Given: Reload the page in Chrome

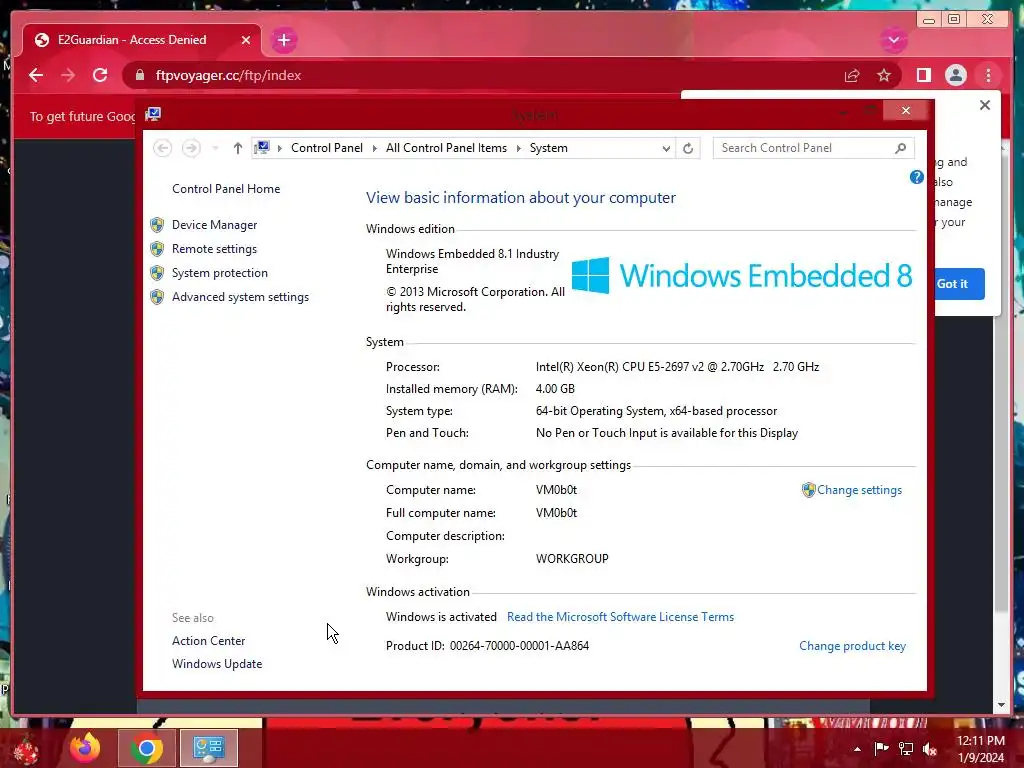Looking at the screenshot, I should [x=100, y=75].
